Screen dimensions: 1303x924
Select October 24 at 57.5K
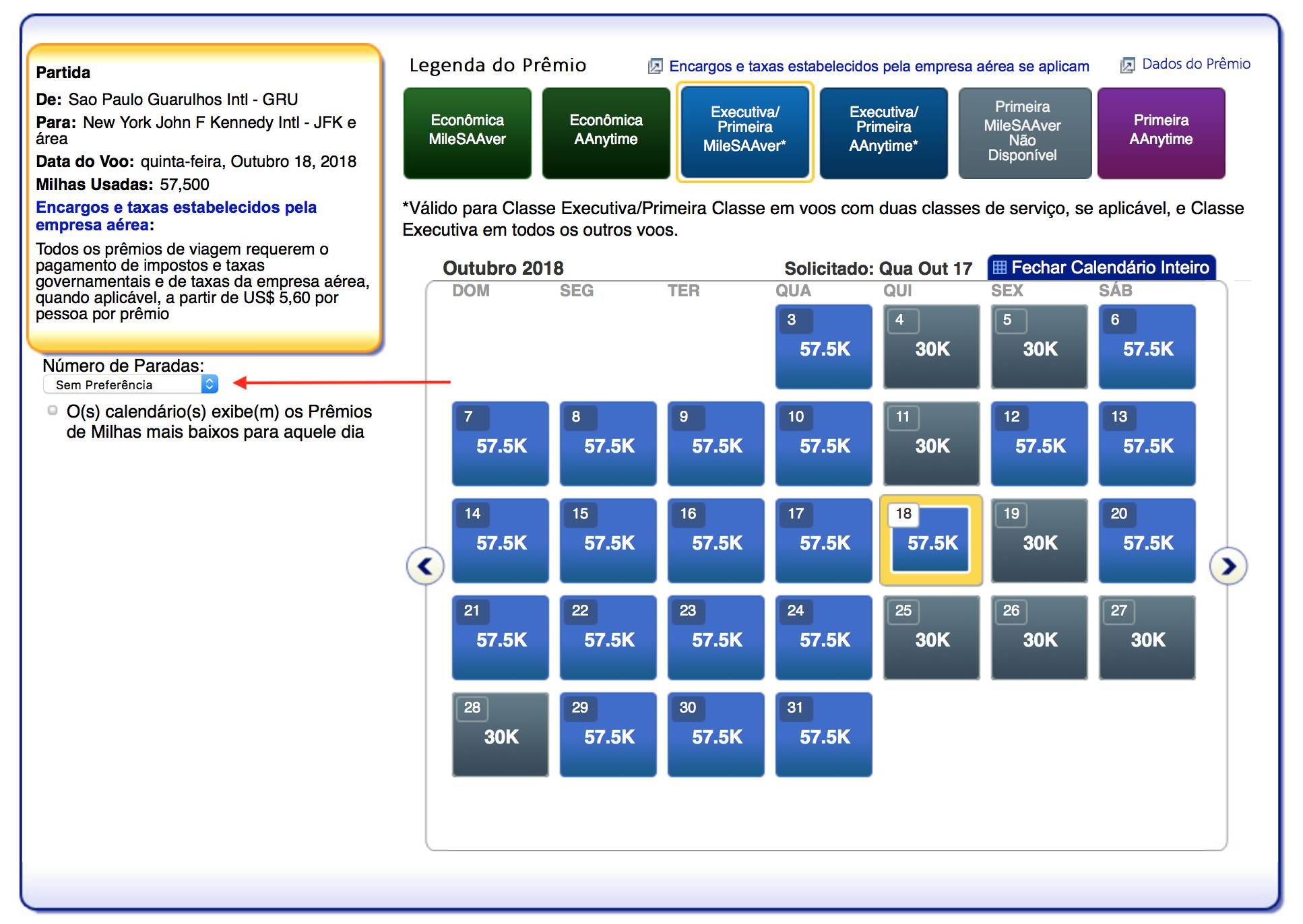(x=824, y=637)
